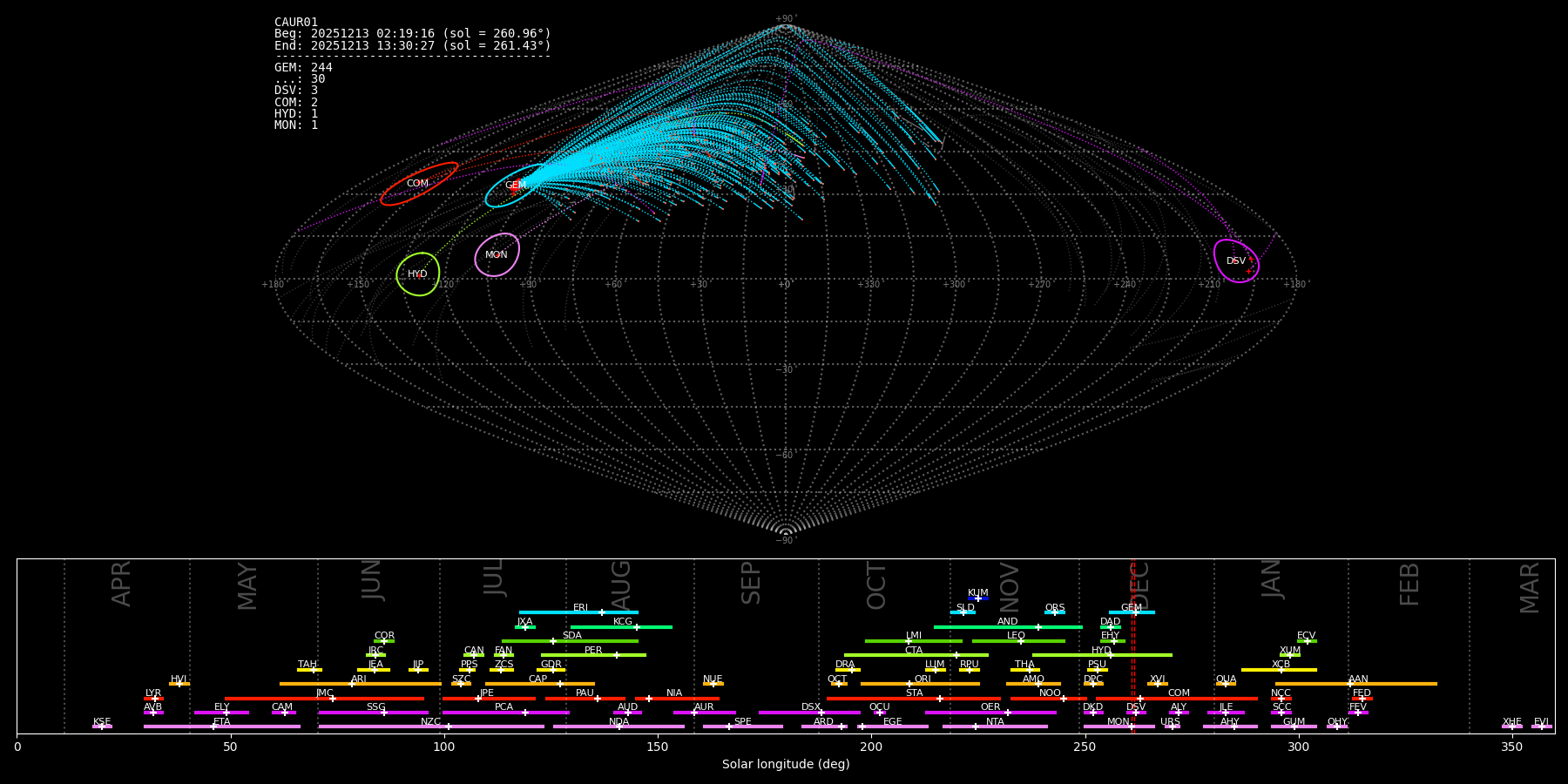This screenshot has width=1568, height=784.
Task: Click the 'DSV: 3' count in legend
Action: [296, 91]
